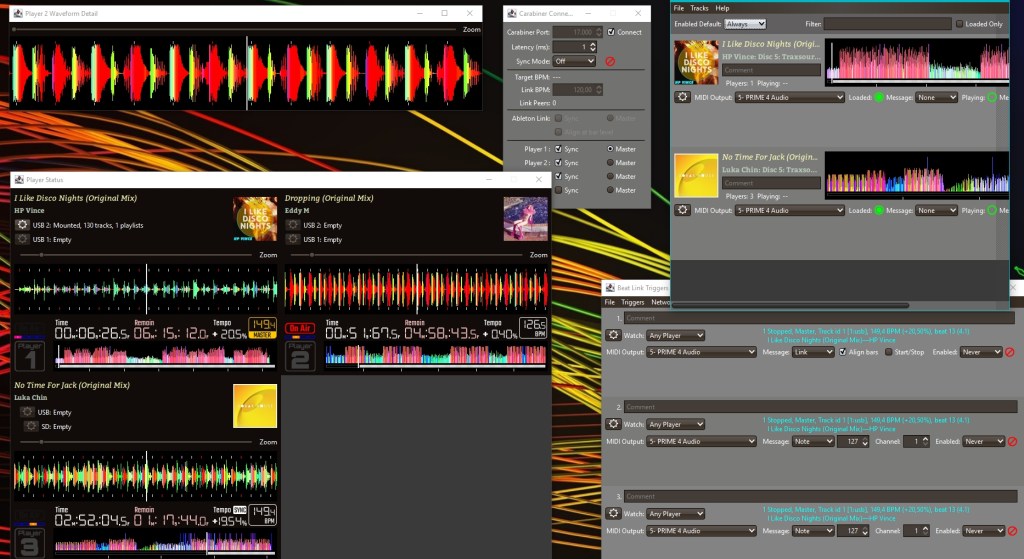The height and width of the screenshot is (559, 1024).
Task: Click gear icon for Player 2 USB 2: Empty
Action: (x=293, y=225)
